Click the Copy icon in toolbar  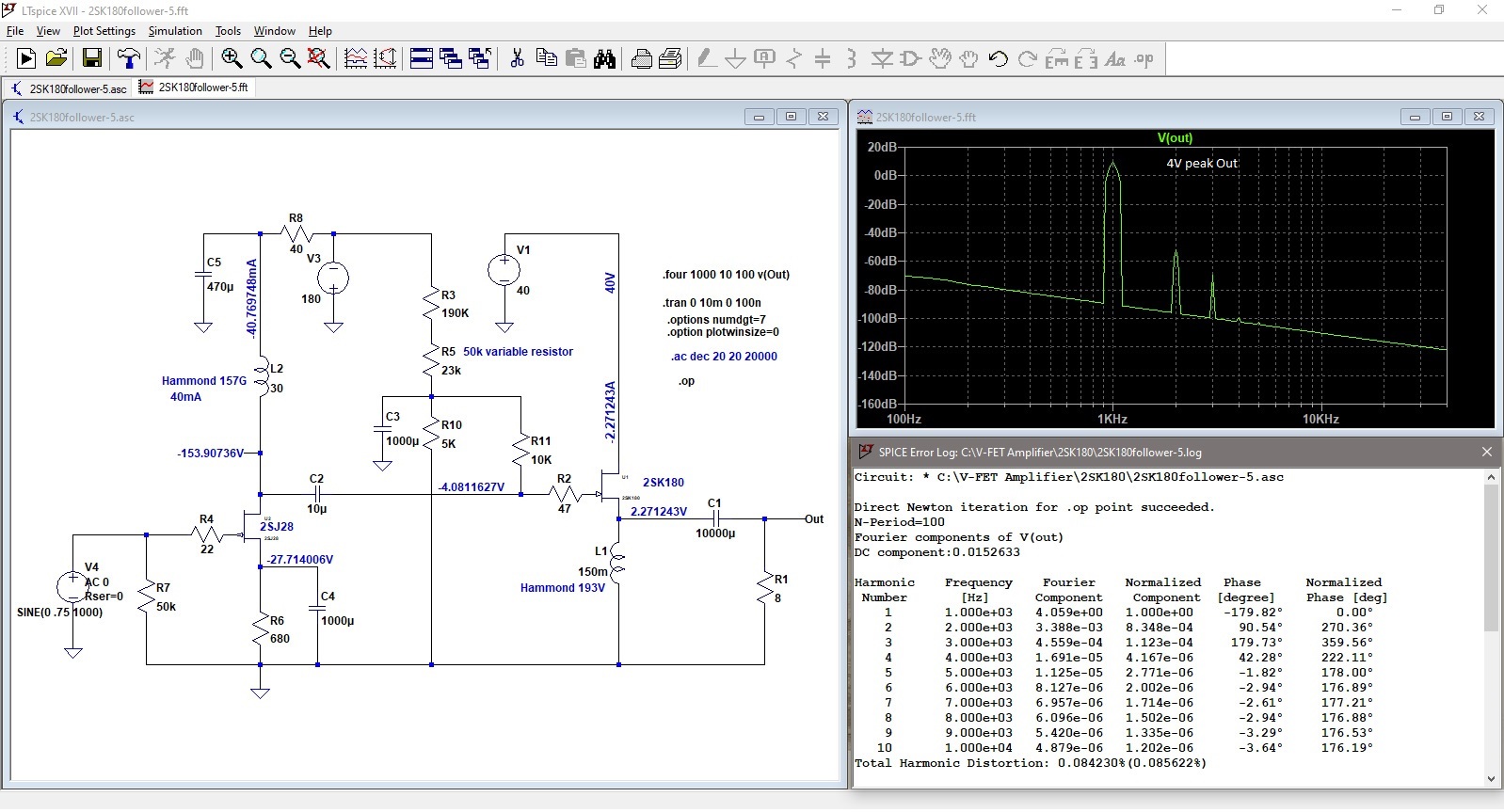(546, 58)
